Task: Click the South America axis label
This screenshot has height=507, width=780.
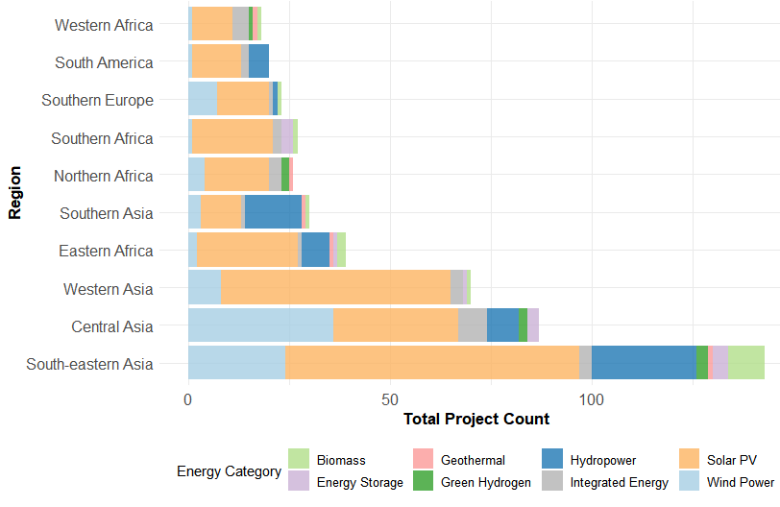Action: tap(104, 62)
